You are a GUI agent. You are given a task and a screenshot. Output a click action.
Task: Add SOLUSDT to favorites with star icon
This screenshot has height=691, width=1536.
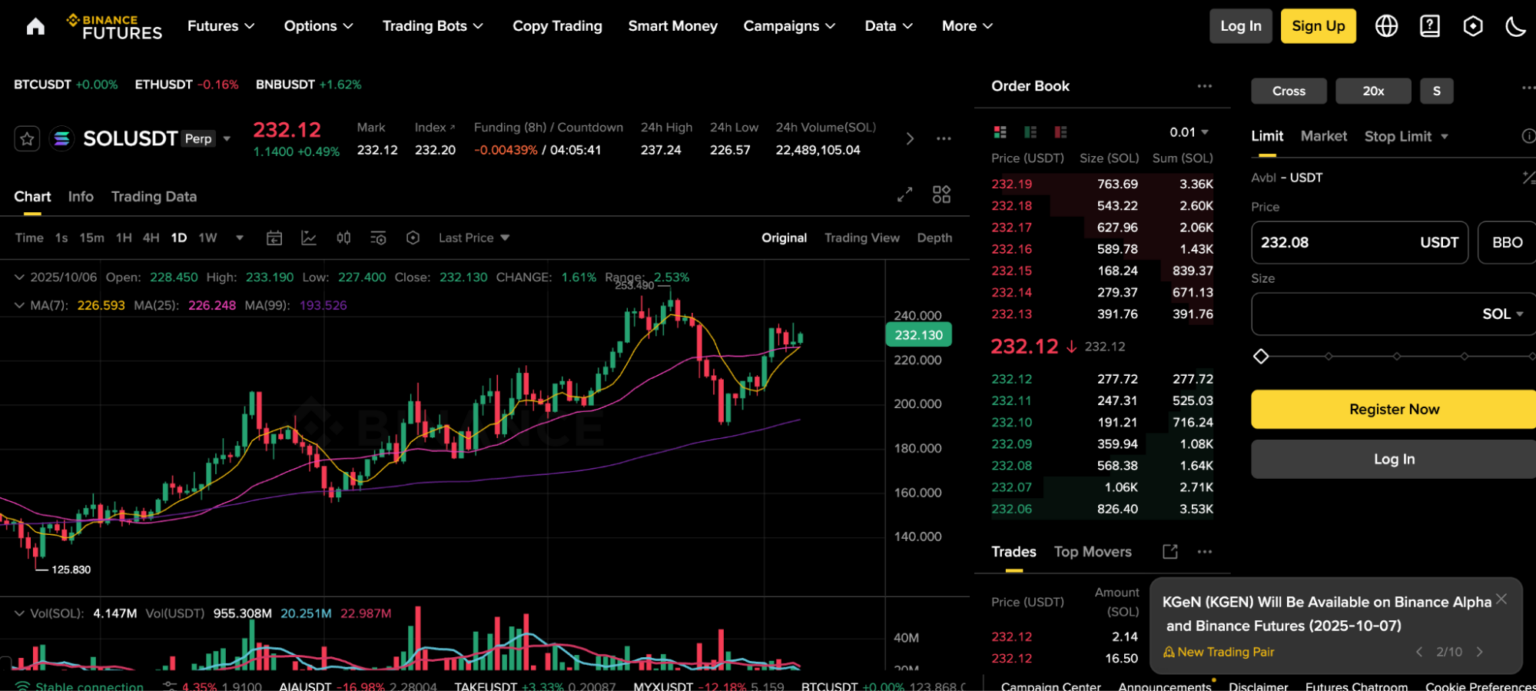(x=27, y=139)
